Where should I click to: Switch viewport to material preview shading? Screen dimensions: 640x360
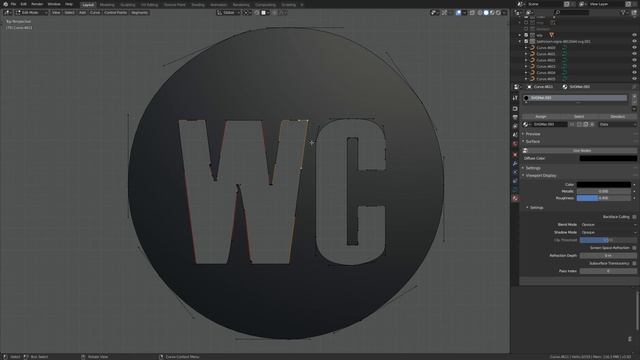492,13
